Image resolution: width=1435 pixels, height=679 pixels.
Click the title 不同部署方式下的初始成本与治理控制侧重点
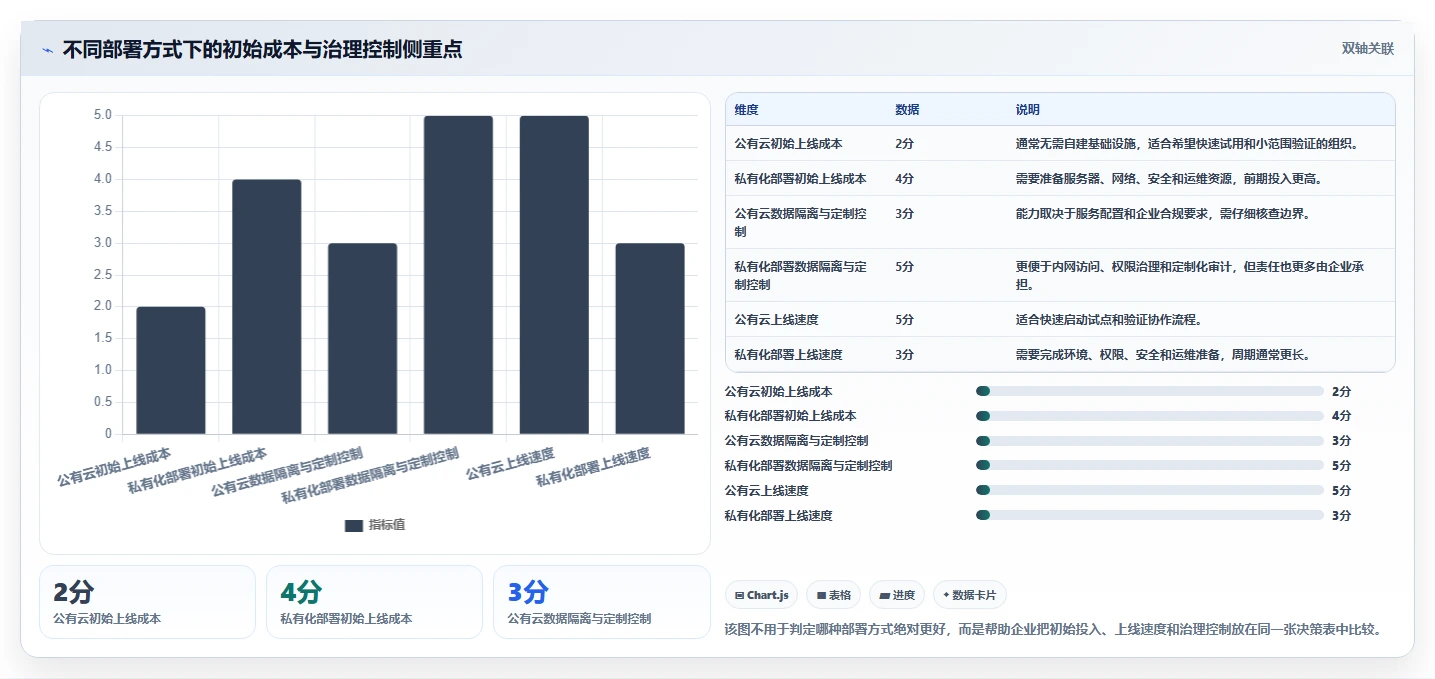coord(263,49)
